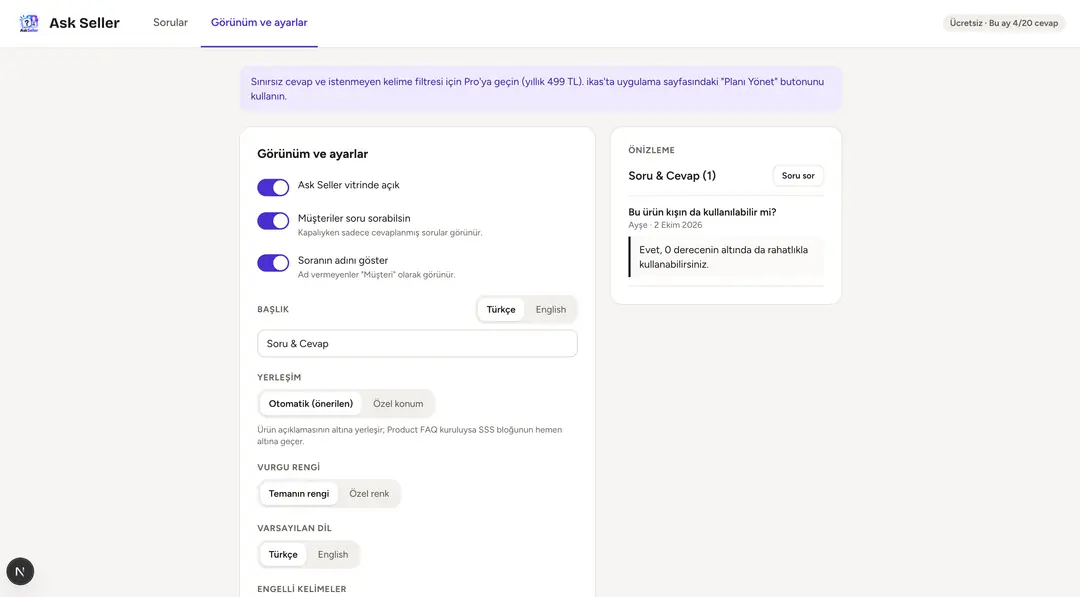The width and height of the screenshot is (1080, 597).
Task: Turn off the Soranın adını göster switch
Action: [273, 263]
